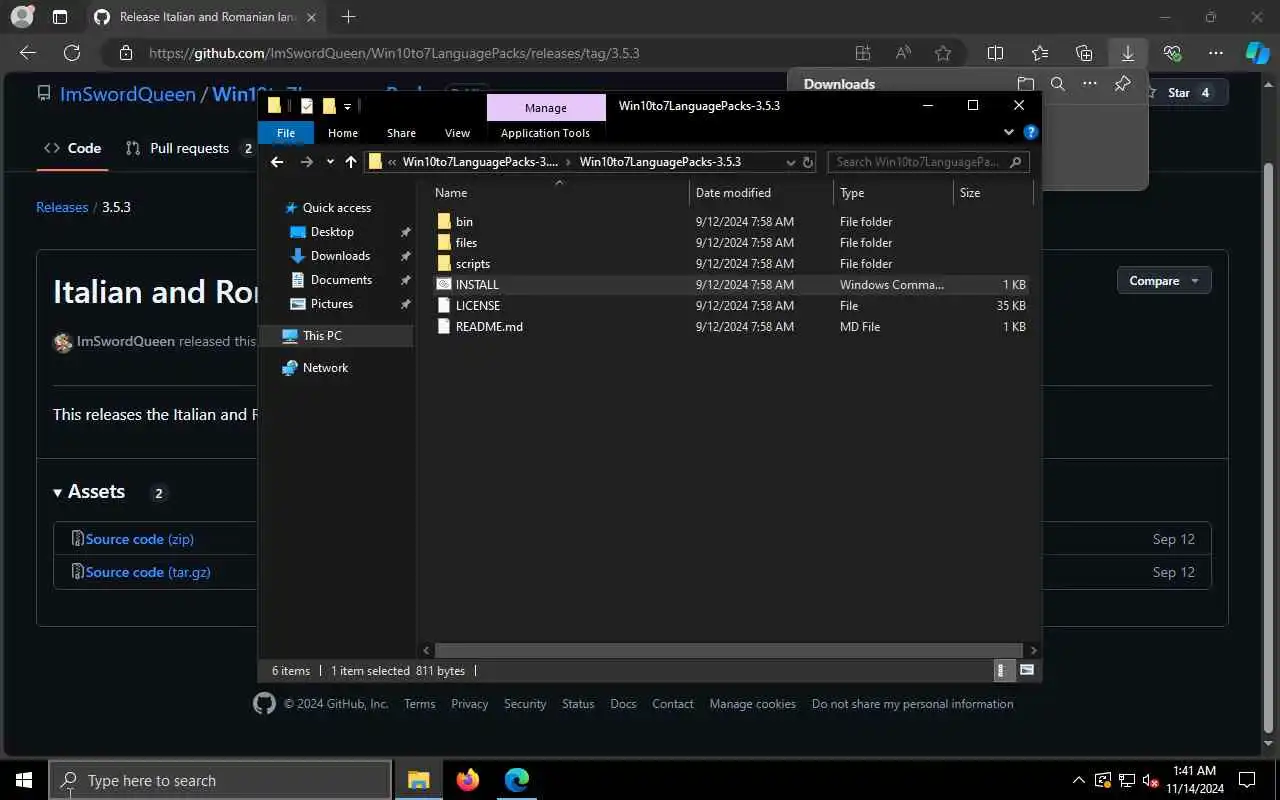Select the LICENSE file
Screen dimensions: 1280x800
(x=478, y=306)
